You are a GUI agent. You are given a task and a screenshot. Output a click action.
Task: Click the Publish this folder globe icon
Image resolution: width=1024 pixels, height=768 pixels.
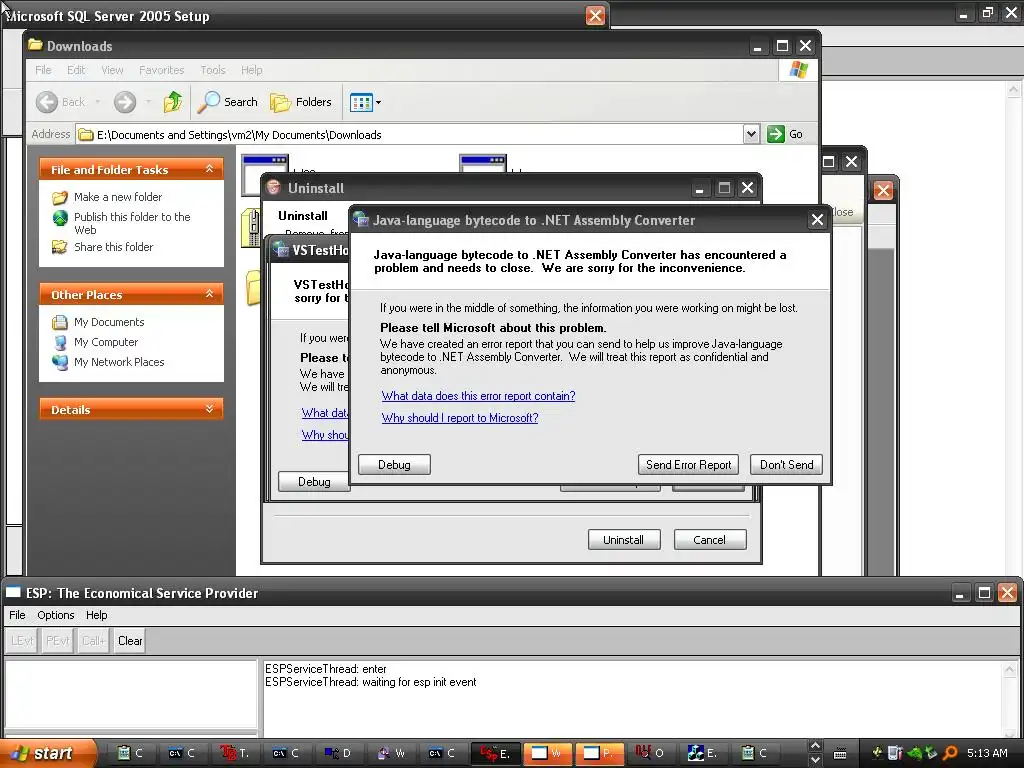tap(60, 217)
